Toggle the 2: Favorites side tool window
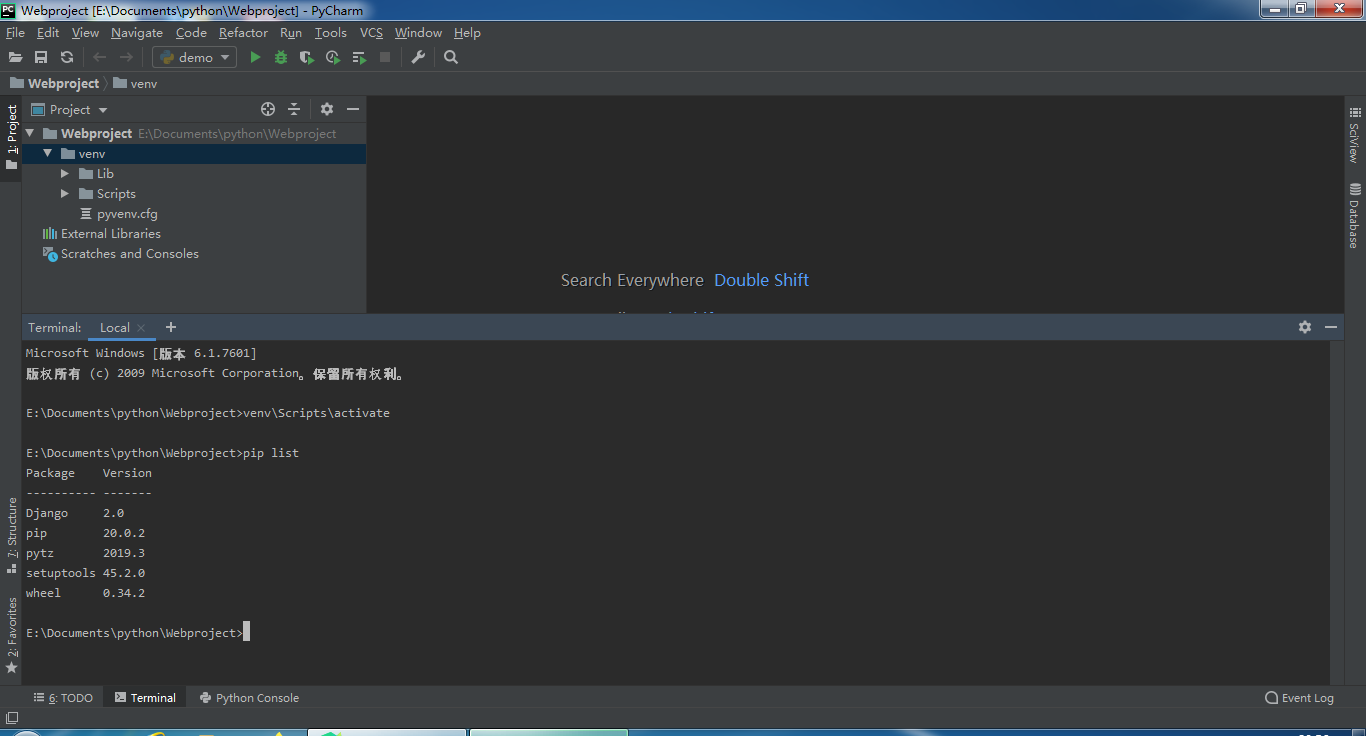This screenshot has height=736, width=1366. (11, 635)
